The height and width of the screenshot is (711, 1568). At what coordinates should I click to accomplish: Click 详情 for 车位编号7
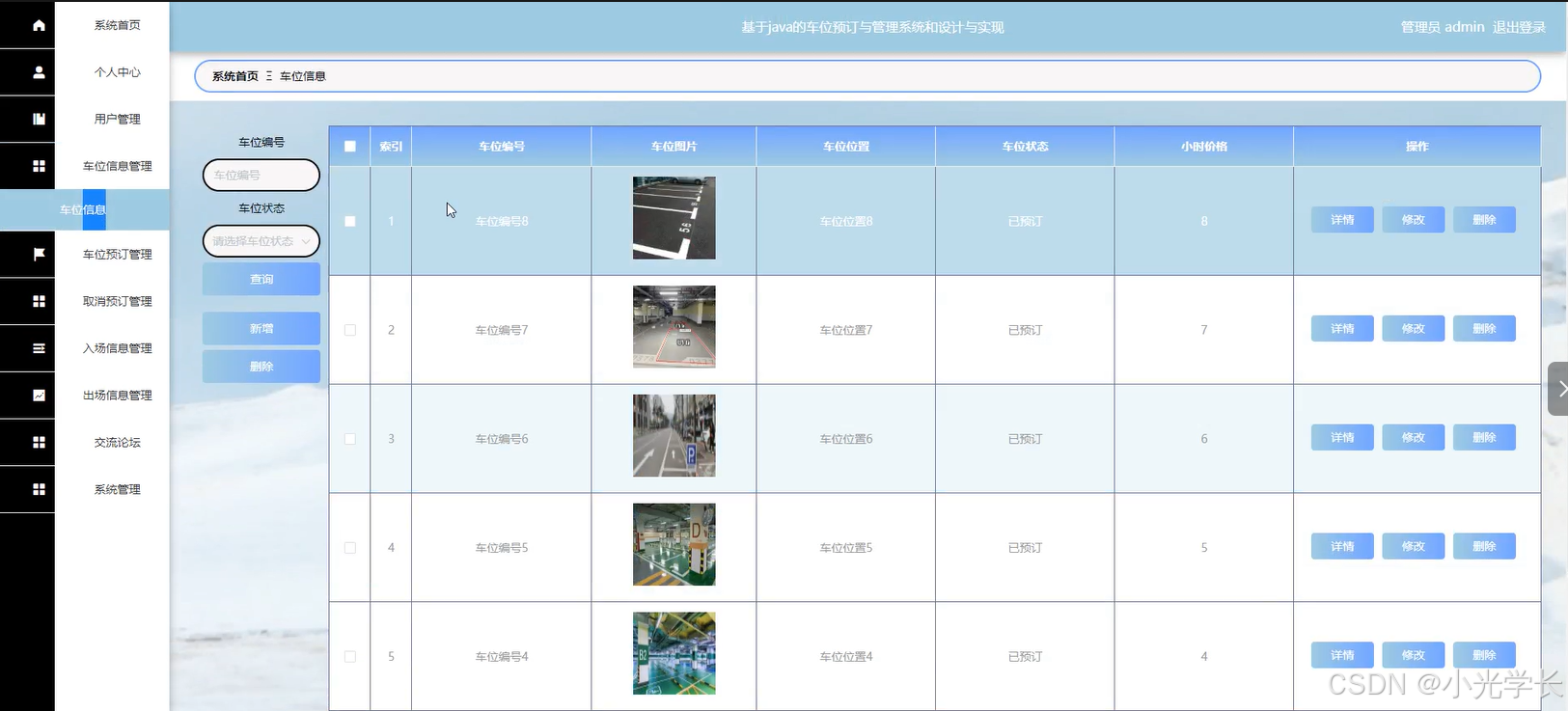1342,329
